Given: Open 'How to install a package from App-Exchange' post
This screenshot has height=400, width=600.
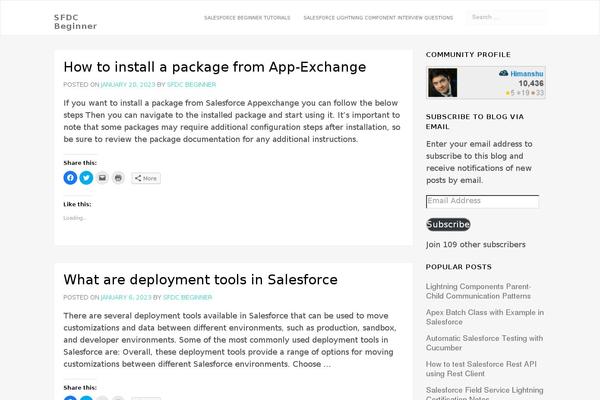Looking at the screenshot, I should [x=215, y=67].
